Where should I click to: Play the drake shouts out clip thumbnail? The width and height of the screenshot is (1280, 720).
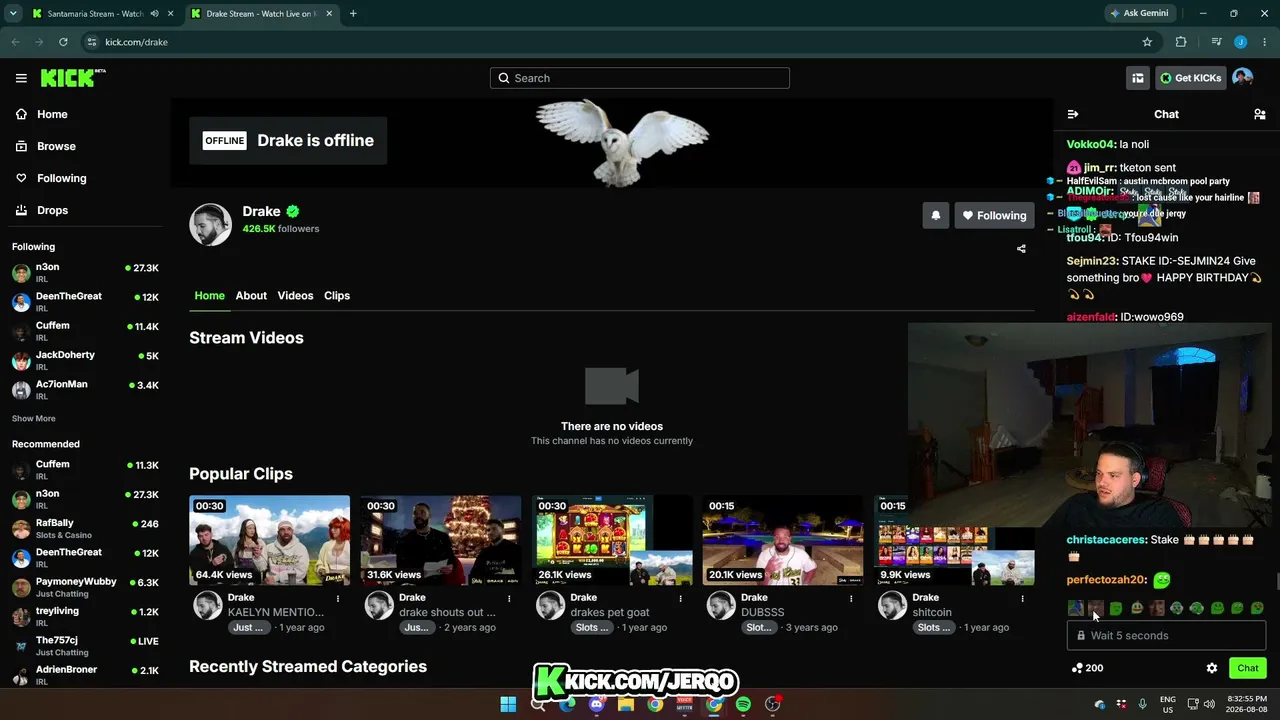pos(441,540)
